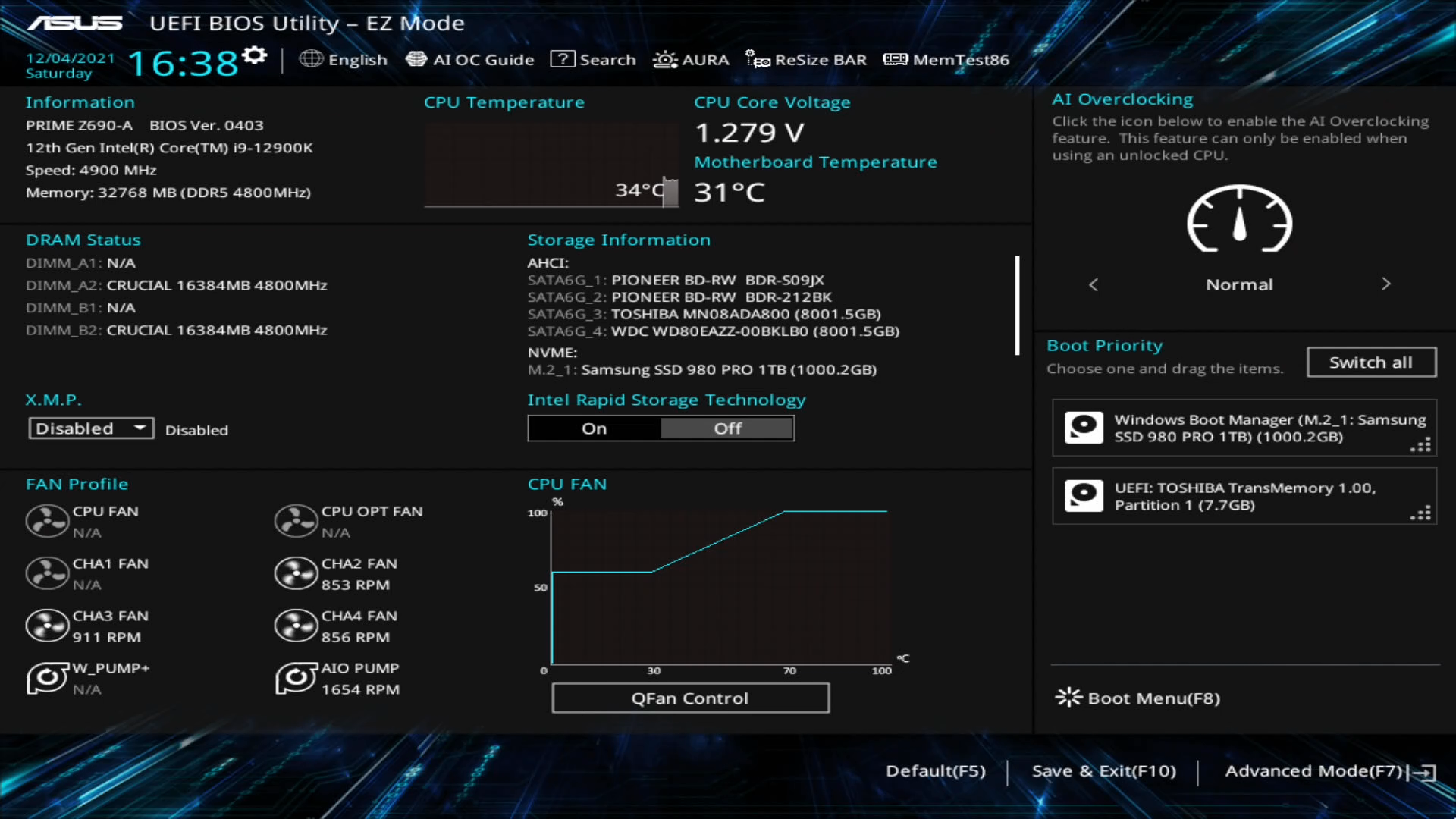Click the AI Overclocking gauge icon
Image resolution: width=1456 pixels, height=819 pixels.
tap(1239, 218)
